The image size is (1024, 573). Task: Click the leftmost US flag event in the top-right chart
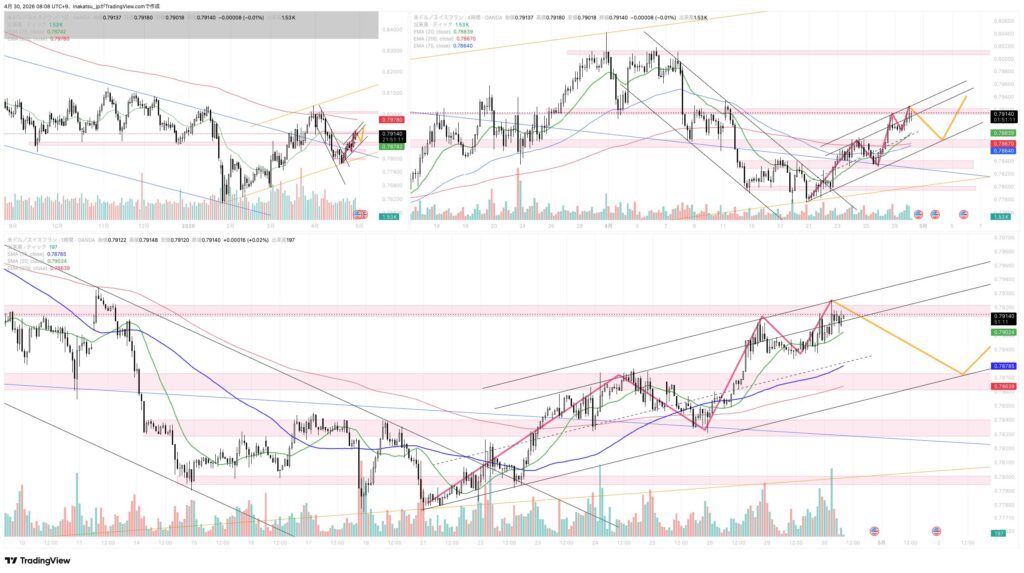[x=920, y=214]
